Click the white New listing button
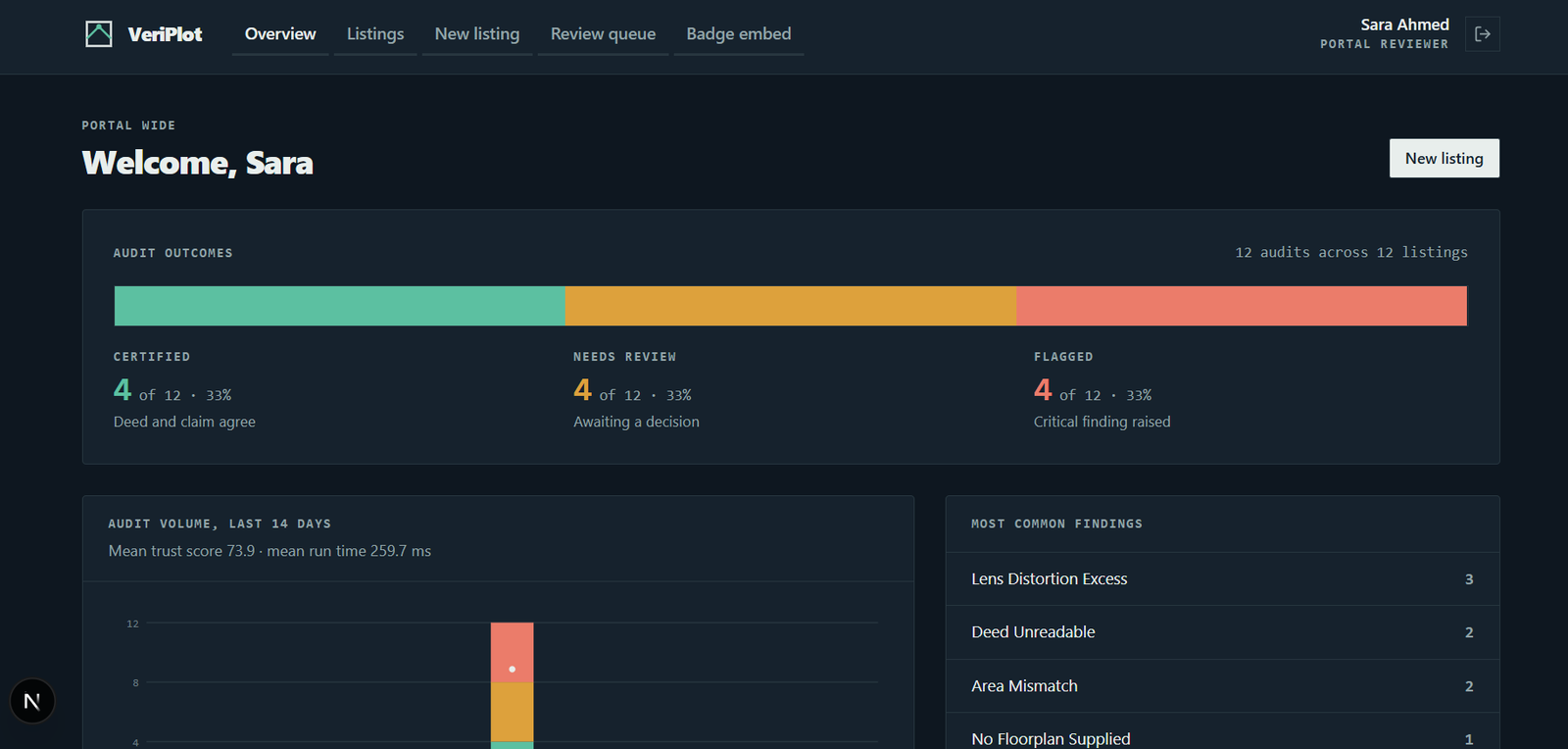The height and width of the screenshot is (749, 1568). (1445, 159)
